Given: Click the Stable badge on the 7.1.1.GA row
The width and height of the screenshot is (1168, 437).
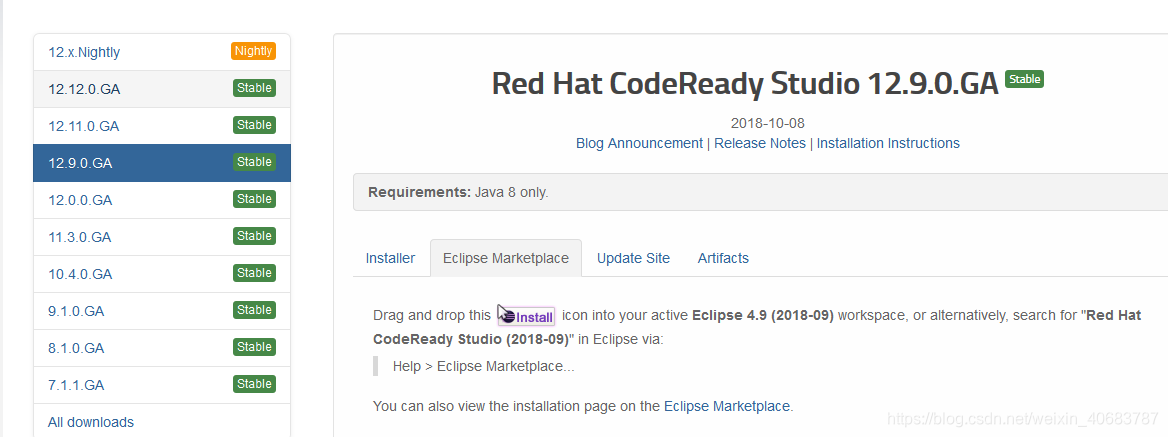Looking at the screenshot, I should tap(254, 384).
